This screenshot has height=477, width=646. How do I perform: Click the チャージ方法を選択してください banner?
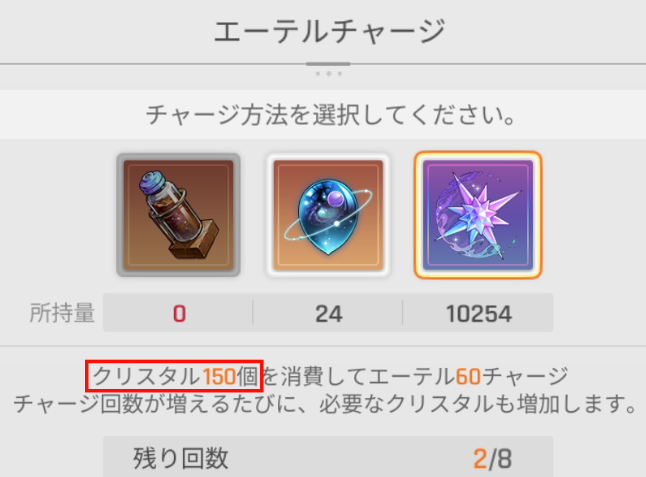[323, 115]
